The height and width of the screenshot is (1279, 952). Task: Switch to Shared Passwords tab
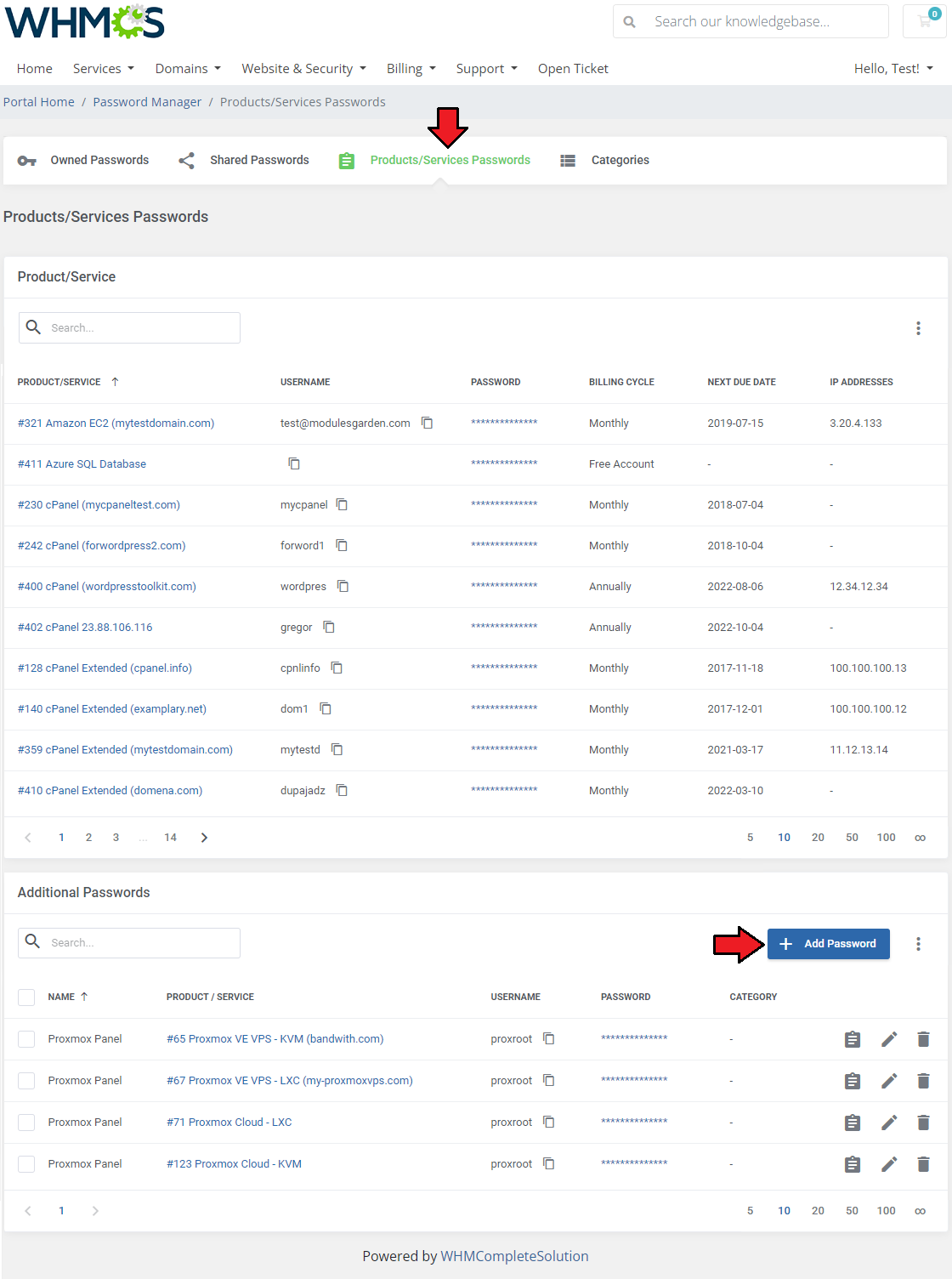pos(243,160)
